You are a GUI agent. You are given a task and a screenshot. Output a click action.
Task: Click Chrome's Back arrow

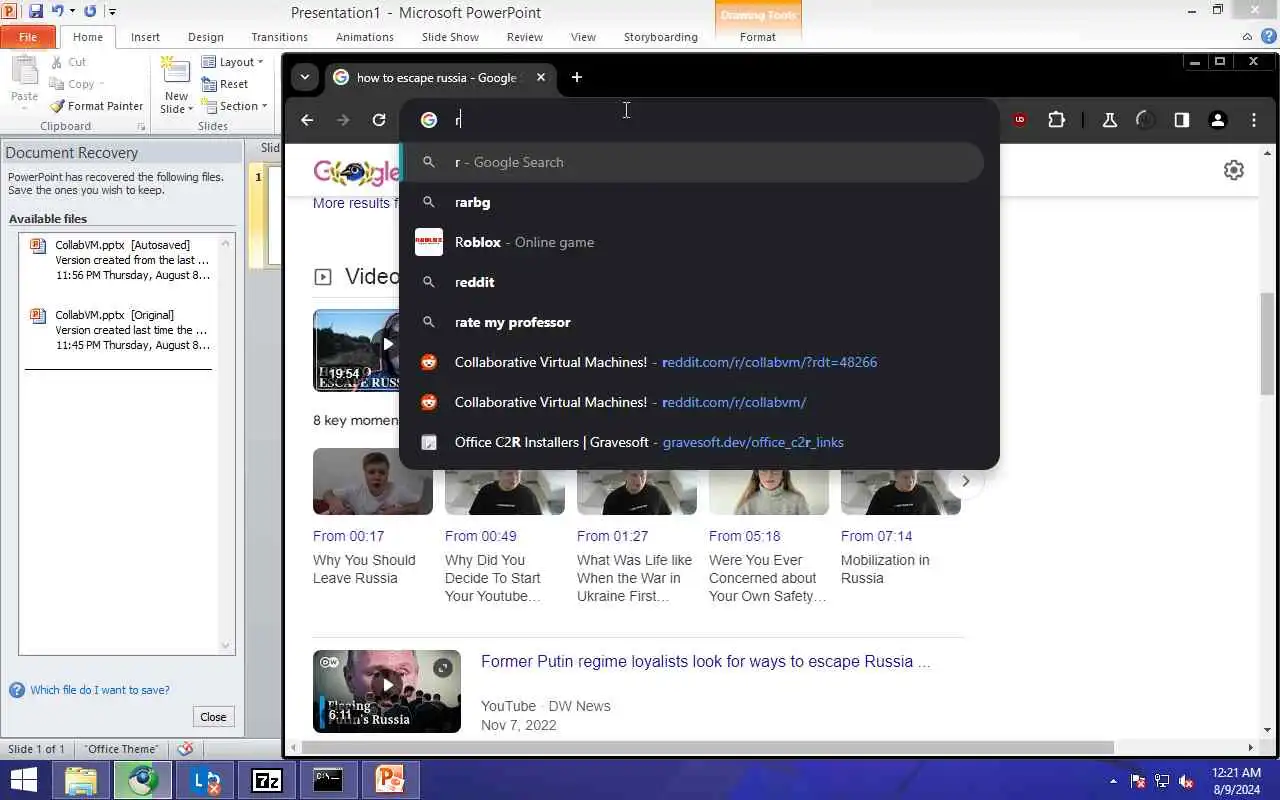pyautogui.click(x=307, y=120)
